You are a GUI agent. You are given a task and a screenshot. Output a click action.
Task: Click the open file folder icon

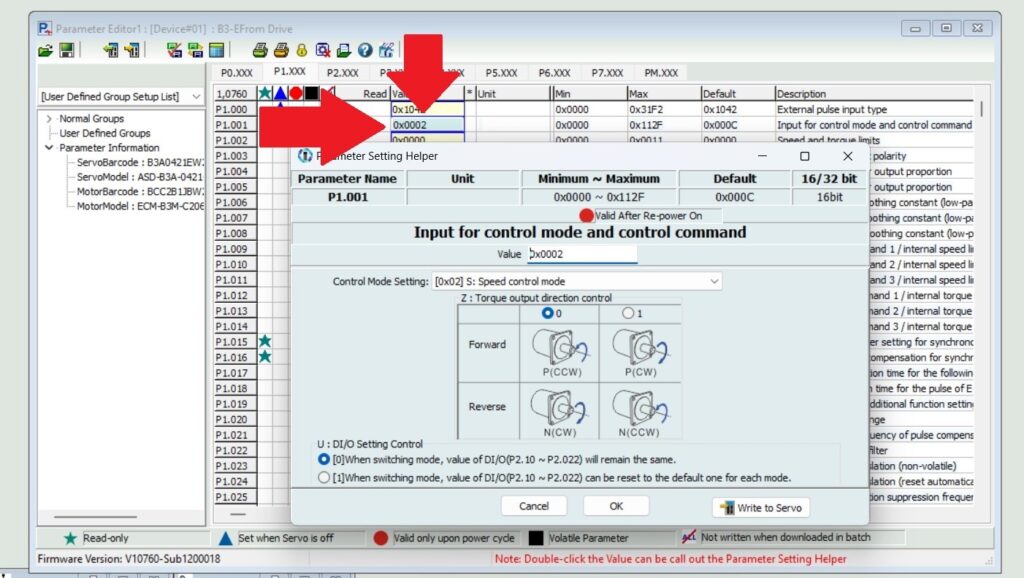46,49
